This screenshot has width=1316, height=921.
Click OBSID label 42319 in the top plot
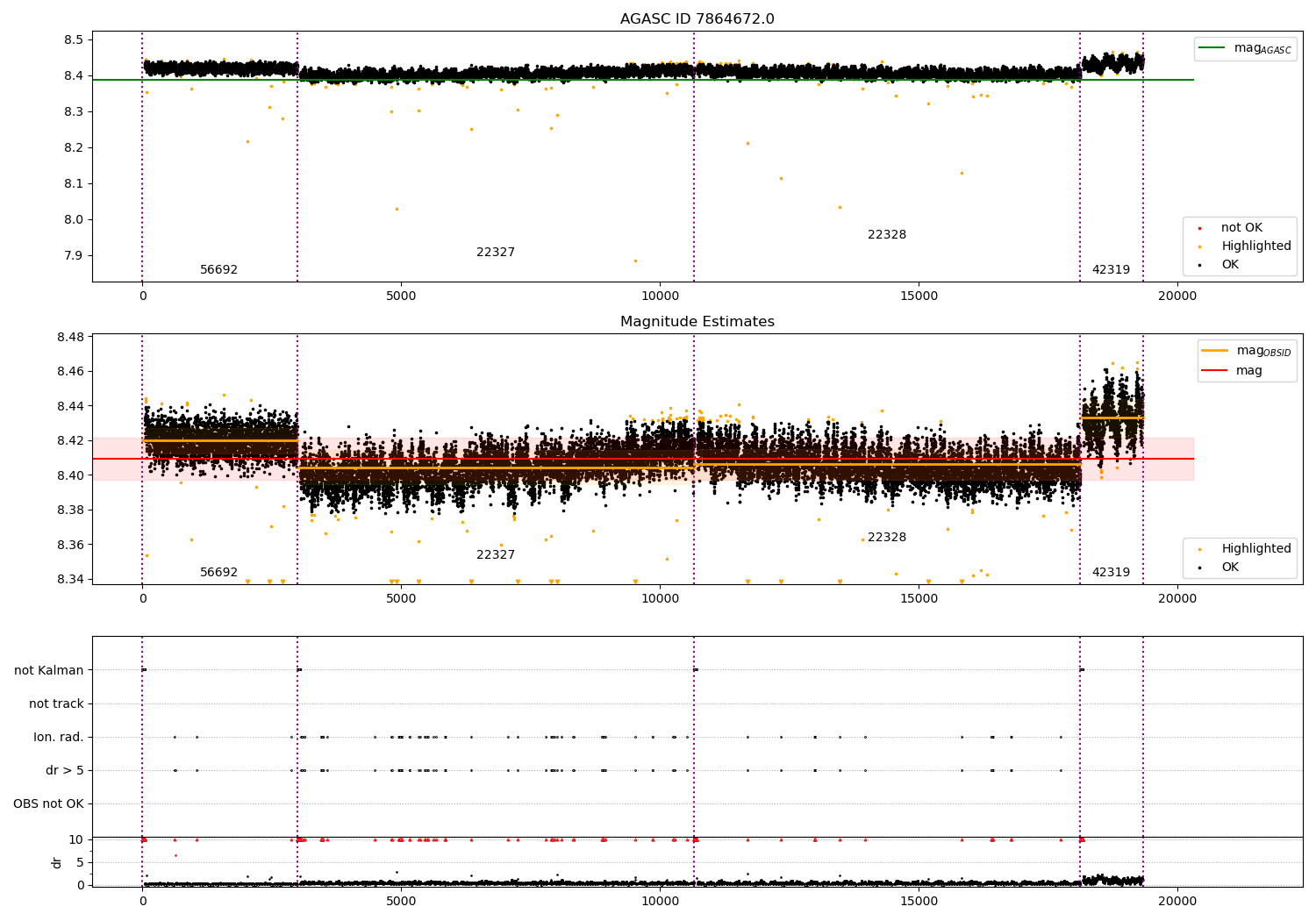click(x=1111, y=270)
